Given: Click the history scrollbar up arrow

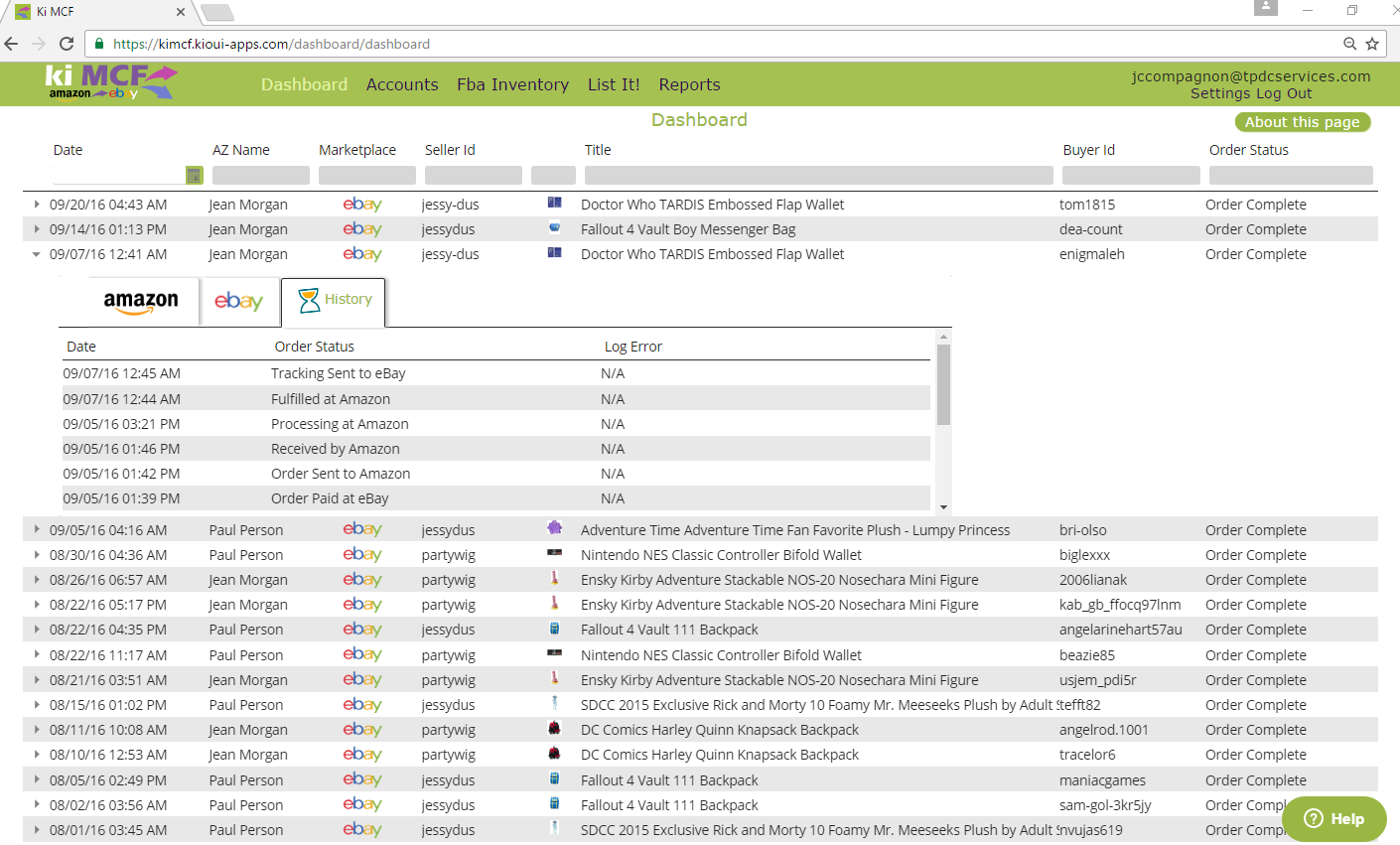Looking at the screenshot, I should pyautogui.click(x=943, y=338).
